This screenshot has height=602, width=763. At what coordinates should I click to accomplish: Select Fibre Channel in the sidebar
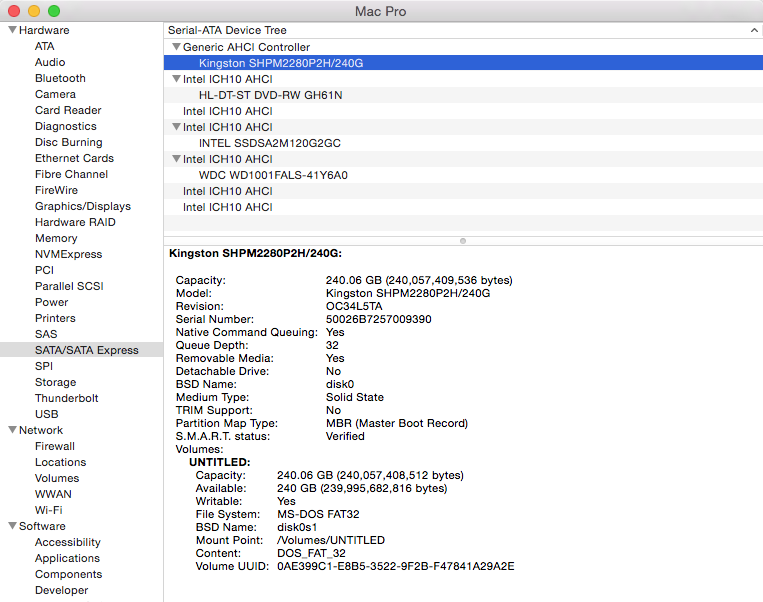pyautogui.click(x=71, y=174)
